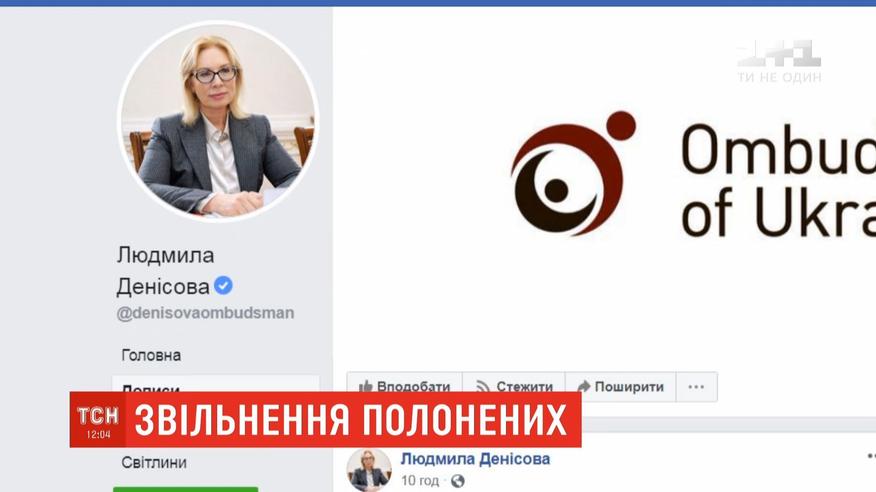Click the share arrow icon on Поширити
The image size is (876, 492).
[x=583, y=386]
